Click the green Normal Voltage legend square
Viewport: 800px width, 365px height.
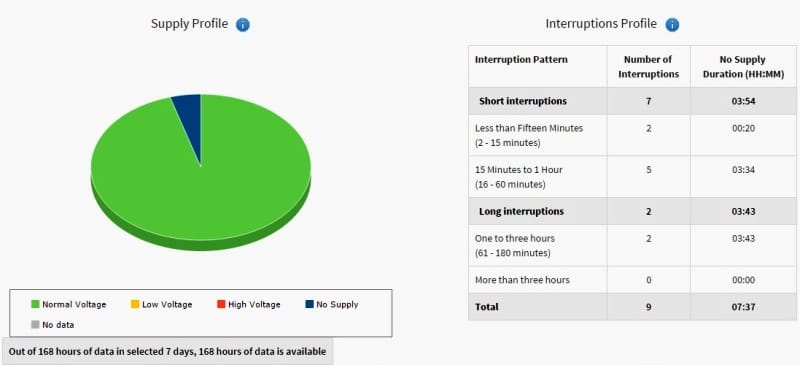tap(35, 304)
